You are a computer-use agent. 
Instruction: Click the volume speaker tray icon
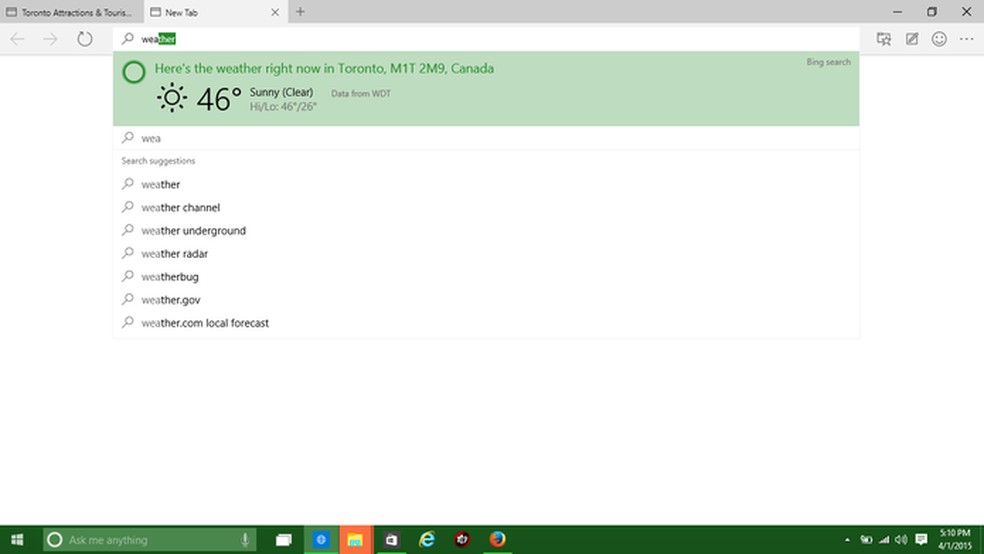click(x=901, y=540)
